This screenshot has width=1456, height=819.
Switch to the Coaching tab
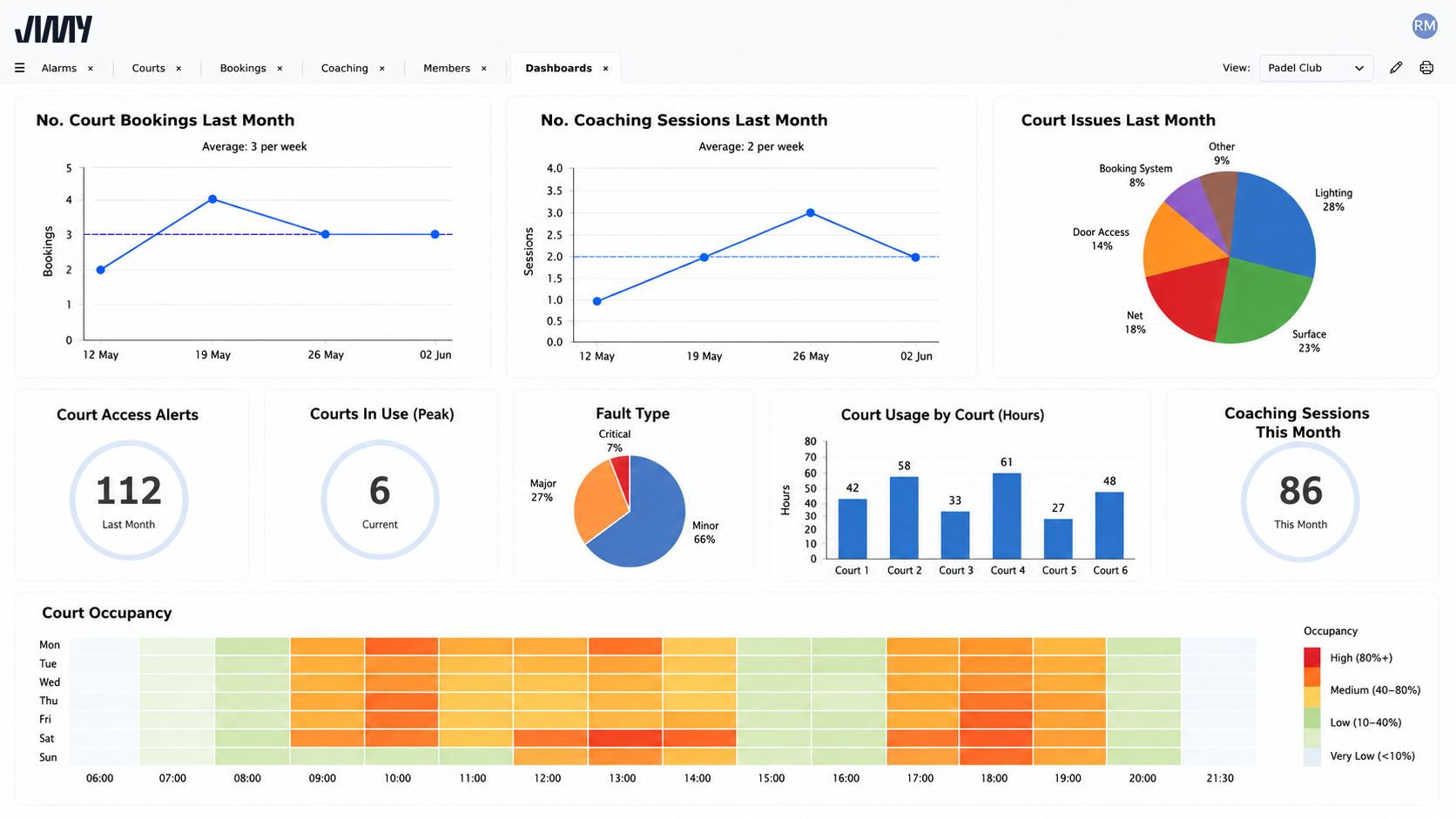[344, 68]
